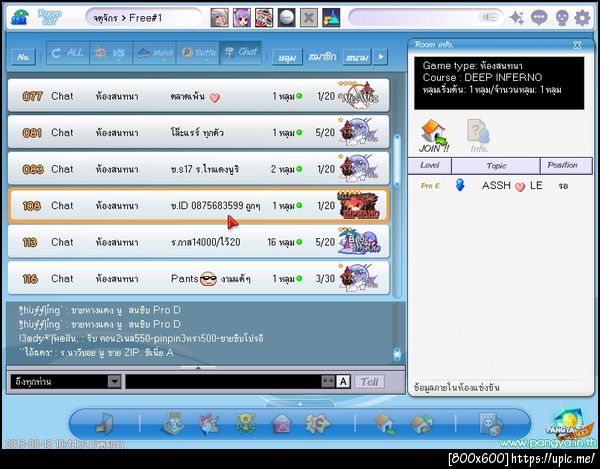Open the Room list icon
This screenshot has width=600, height=469.
pyautogui.click(x=49, y=18)
